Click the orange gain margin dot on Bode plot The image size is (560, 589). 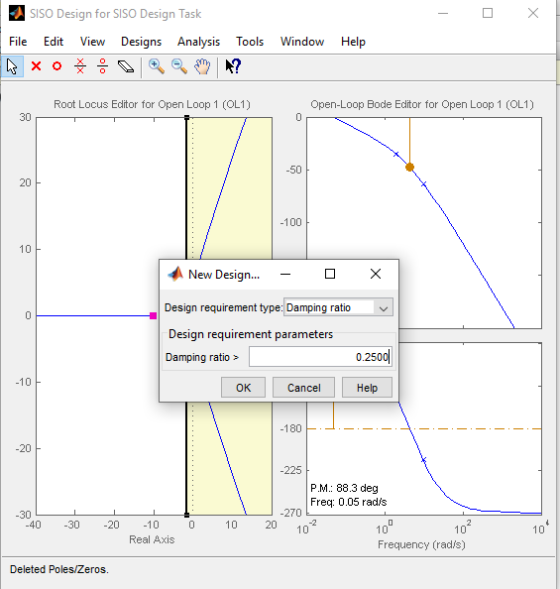410,167
